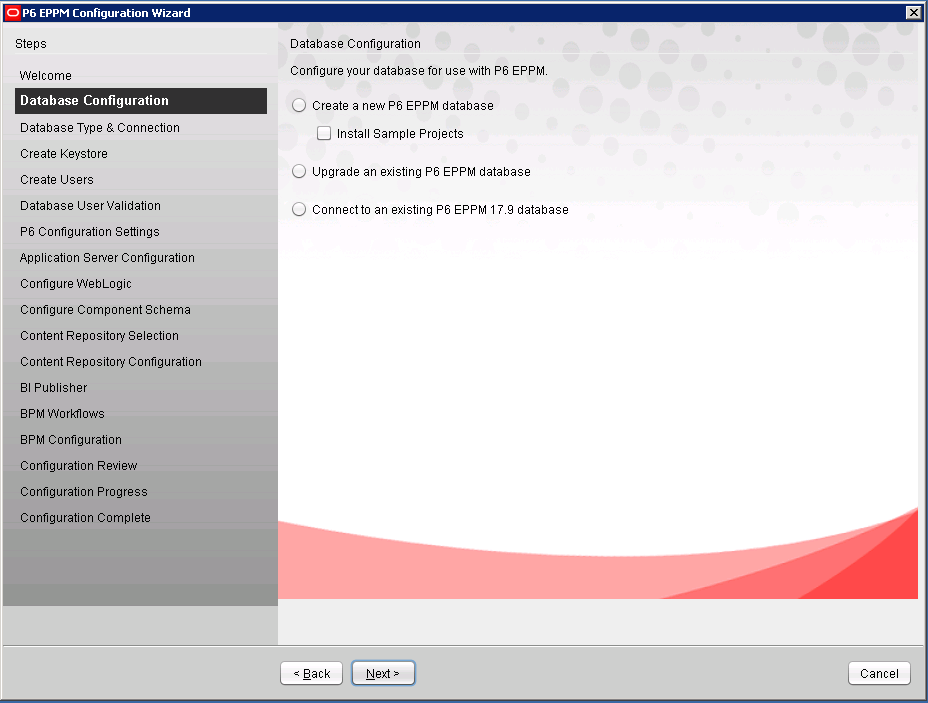
Task: Jump to Configuration Review step
Action: coord(79,466)
